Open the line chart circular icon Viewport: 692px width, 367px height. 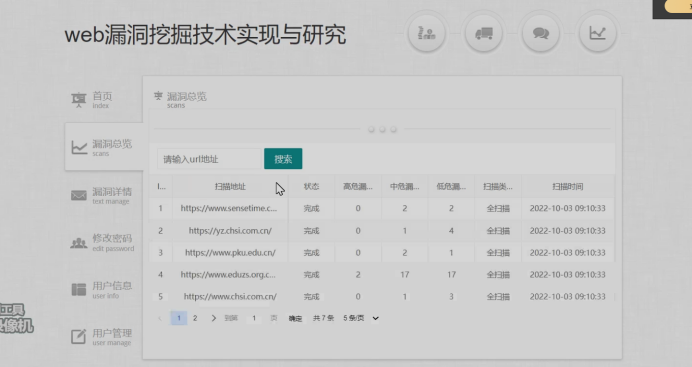(598, 33)
